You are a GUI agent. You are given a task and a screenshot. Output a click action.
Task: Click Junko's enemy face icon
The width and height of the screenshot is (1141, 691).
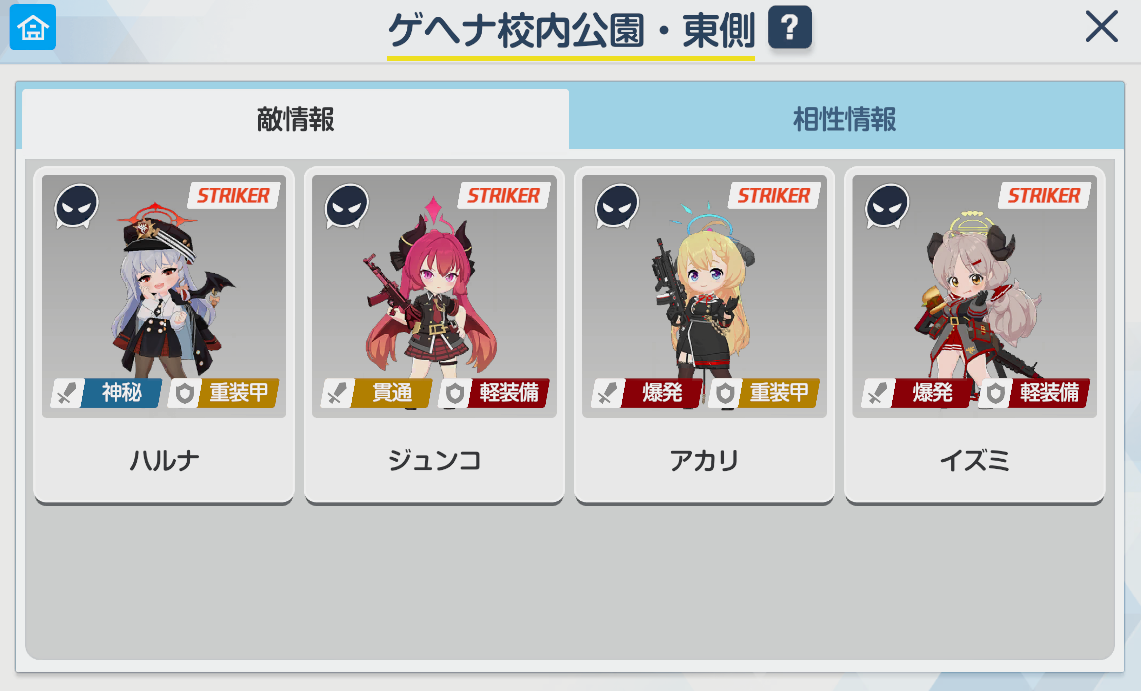[x=346, y=206]
